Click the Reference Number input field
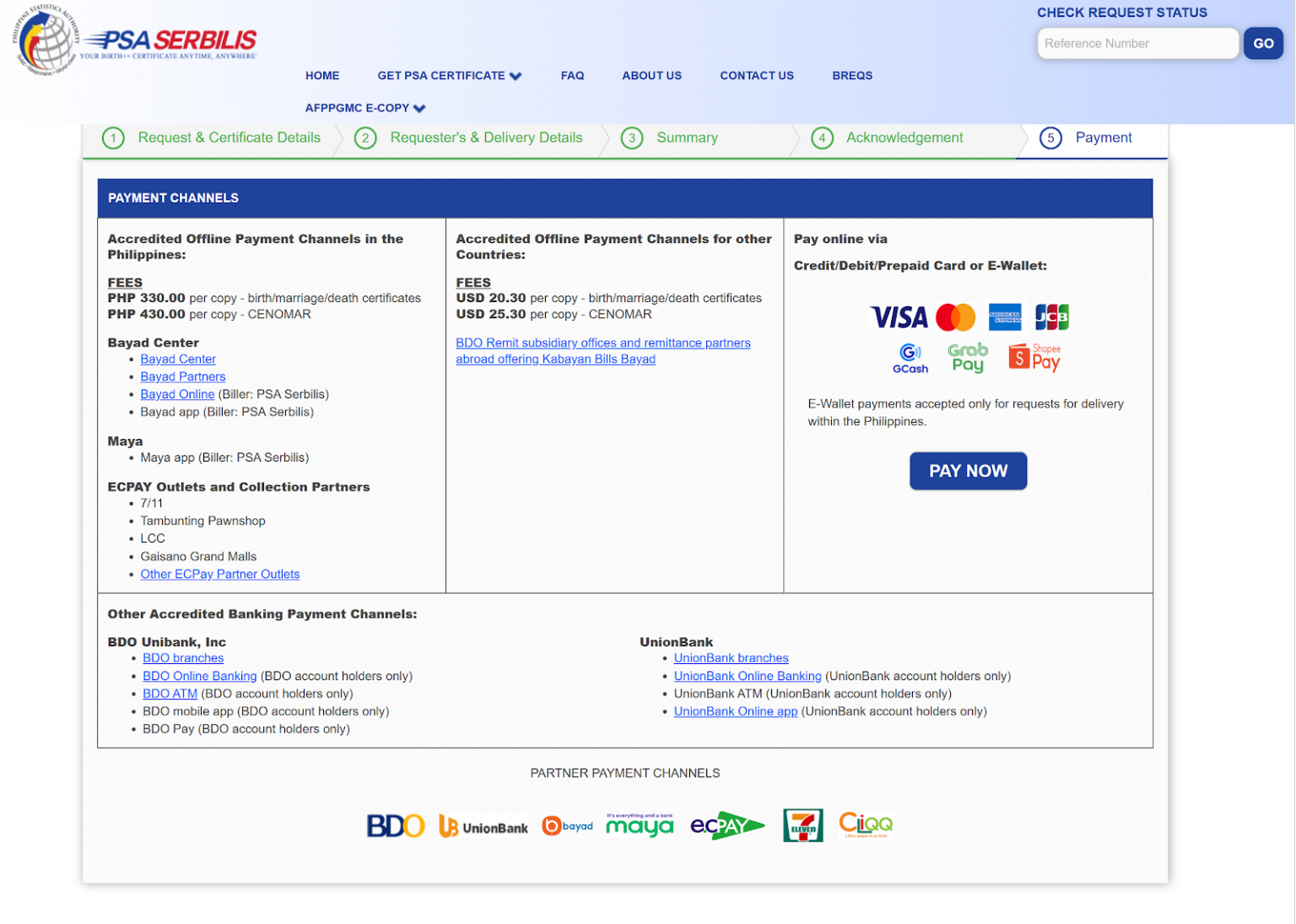 click(x=1137, y=44)
